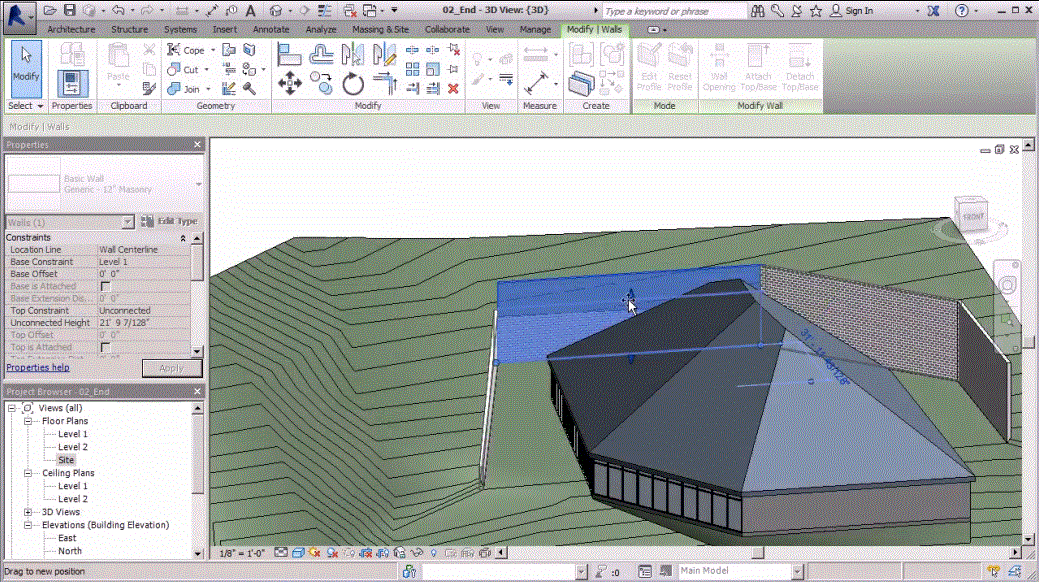This screenshot has width=1039, height=582.
Task: Select the Offset tool
Action: pyautogui.click(x=321, y=54)
